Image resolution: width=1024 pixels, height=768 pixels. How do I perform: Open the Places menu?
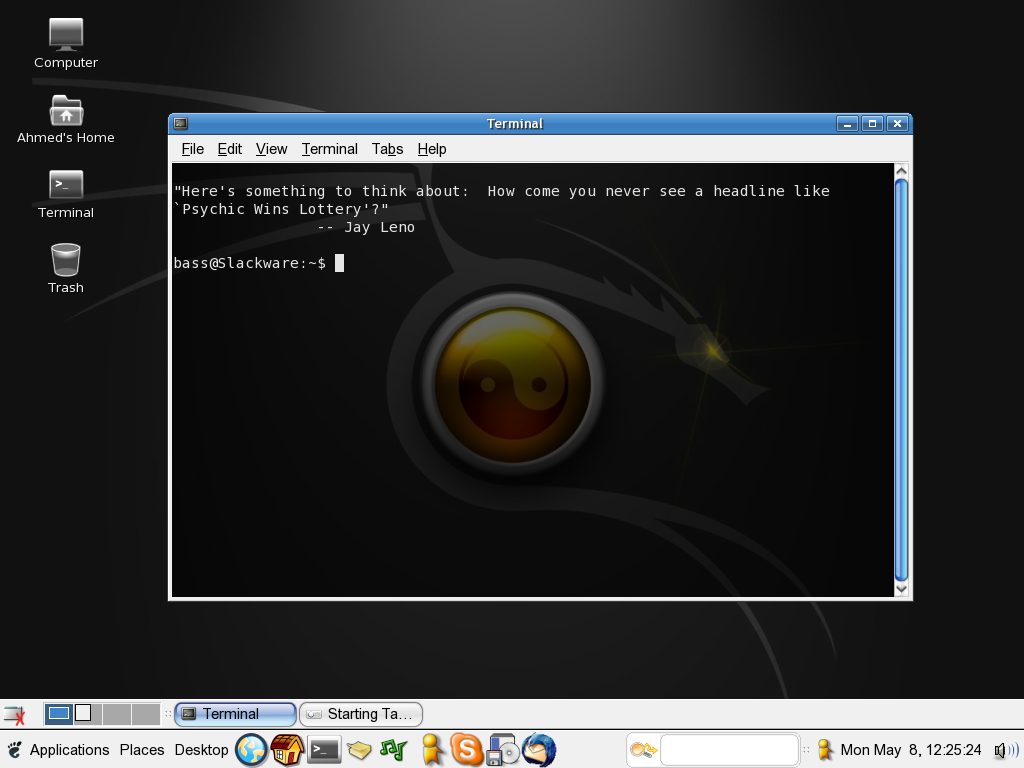141,749
